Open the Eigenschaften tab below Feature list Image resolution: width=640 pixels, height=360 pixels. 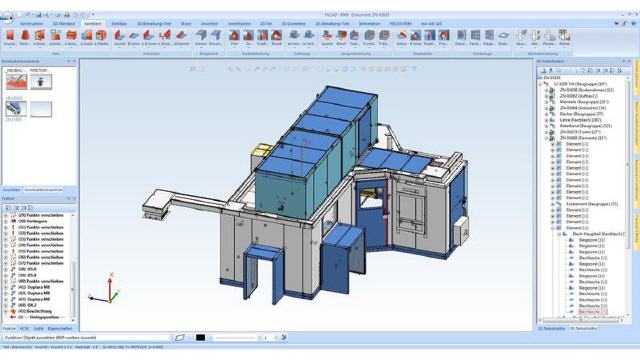coord(60,328)
